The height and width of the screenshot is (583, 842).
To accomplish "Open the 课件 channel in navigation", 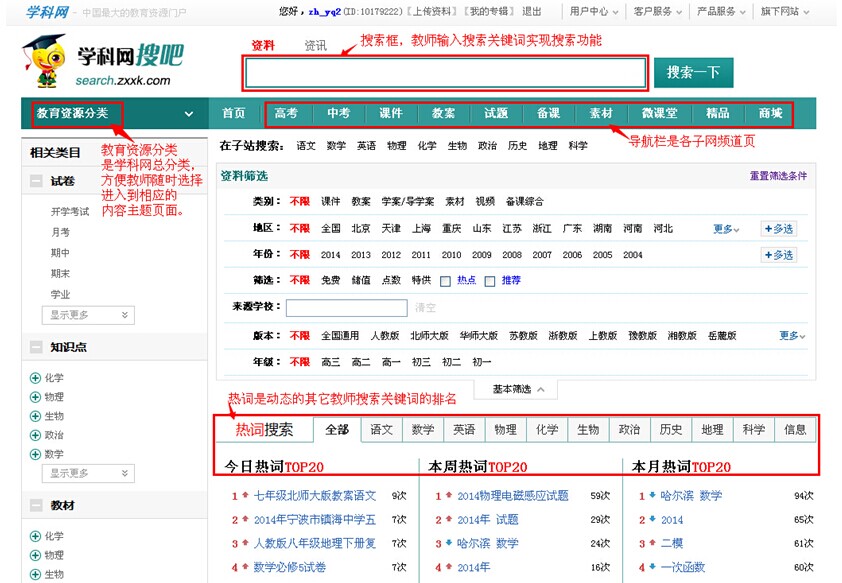I will click(391, 113).
